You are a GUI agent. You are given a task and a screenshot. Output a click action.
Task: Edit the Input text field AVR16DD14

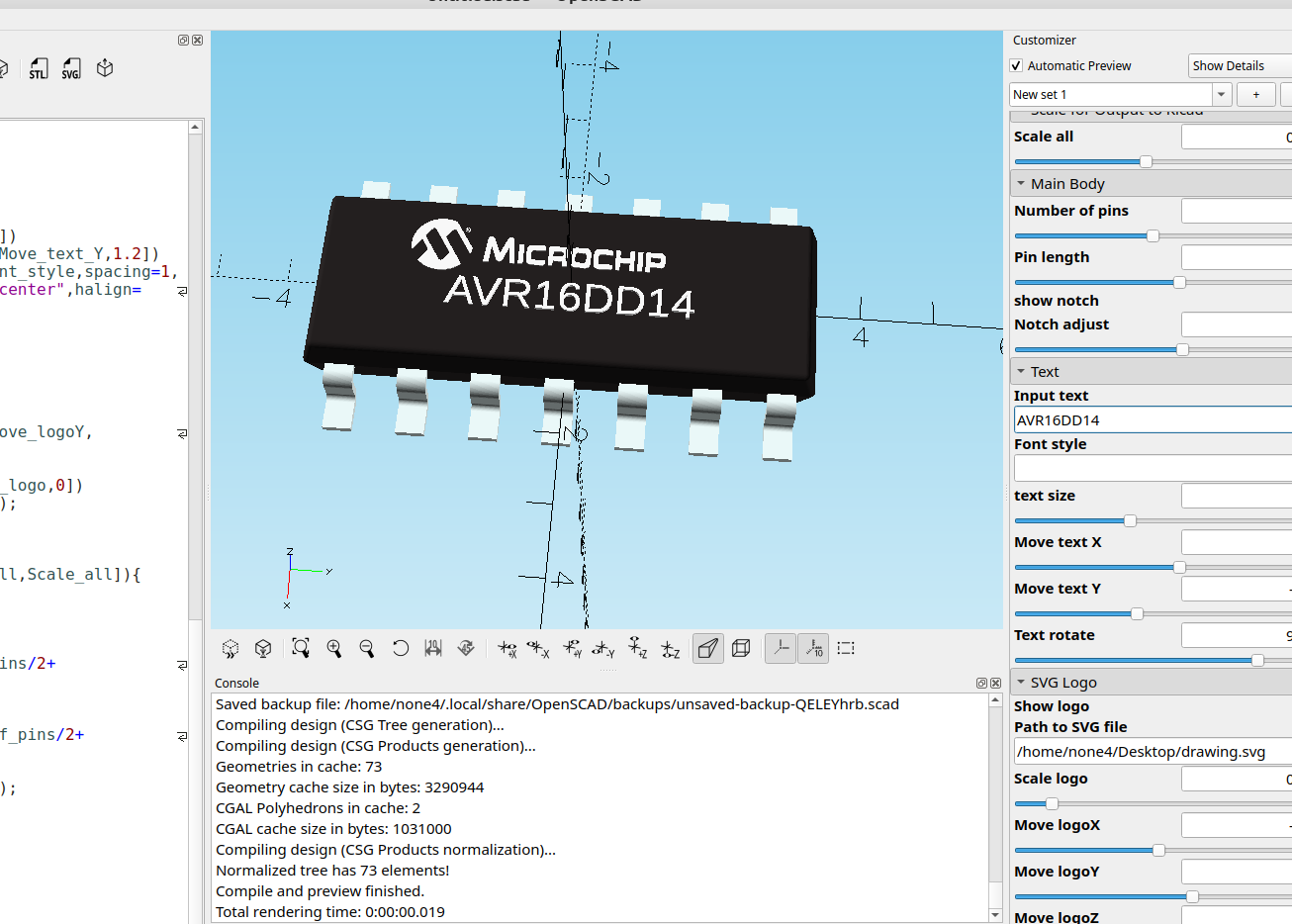pyautogui.click(x=1153, y=419)
